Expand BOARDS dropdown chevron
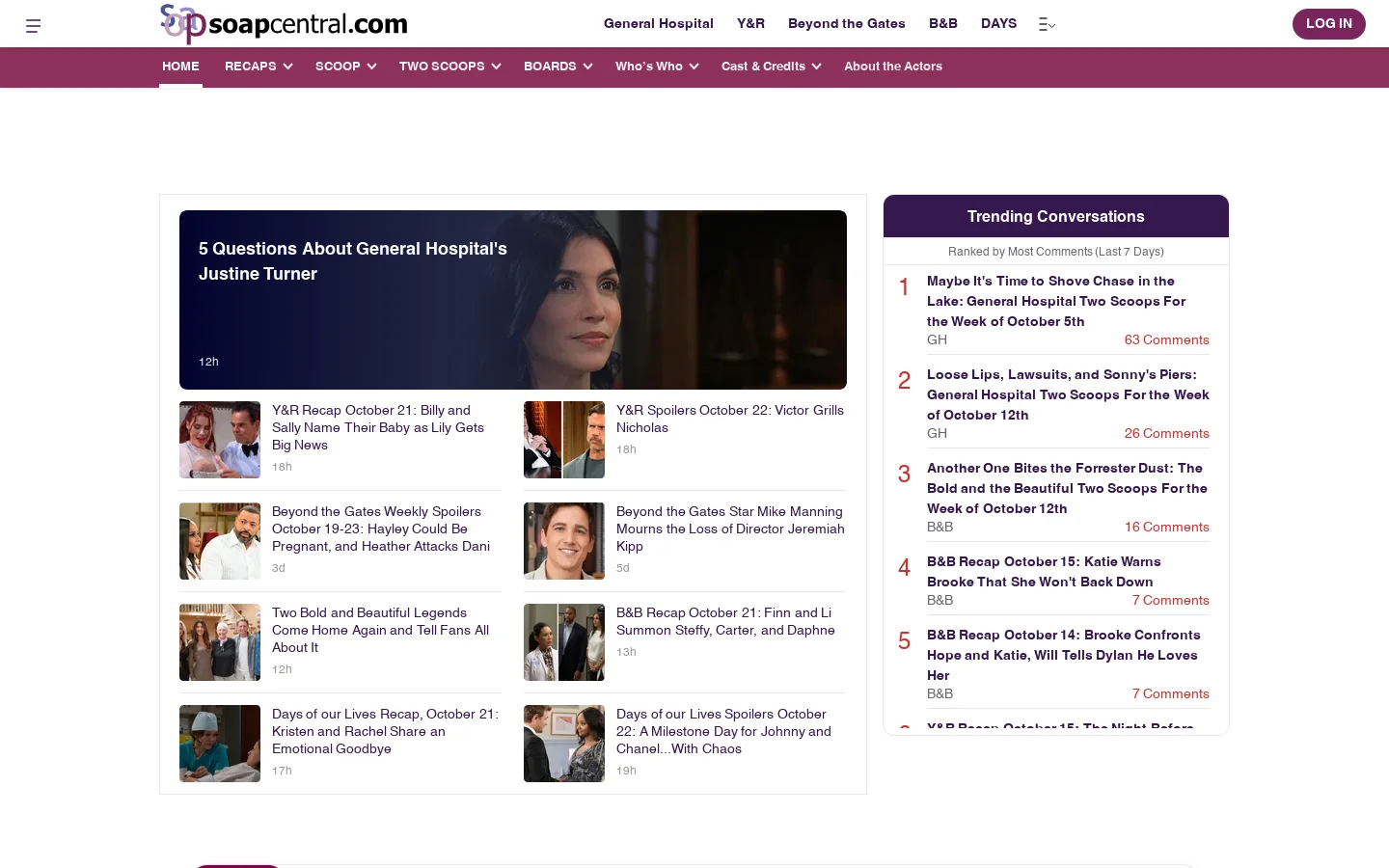Viewport: 1389px width, 868px height. pos(586,67)
